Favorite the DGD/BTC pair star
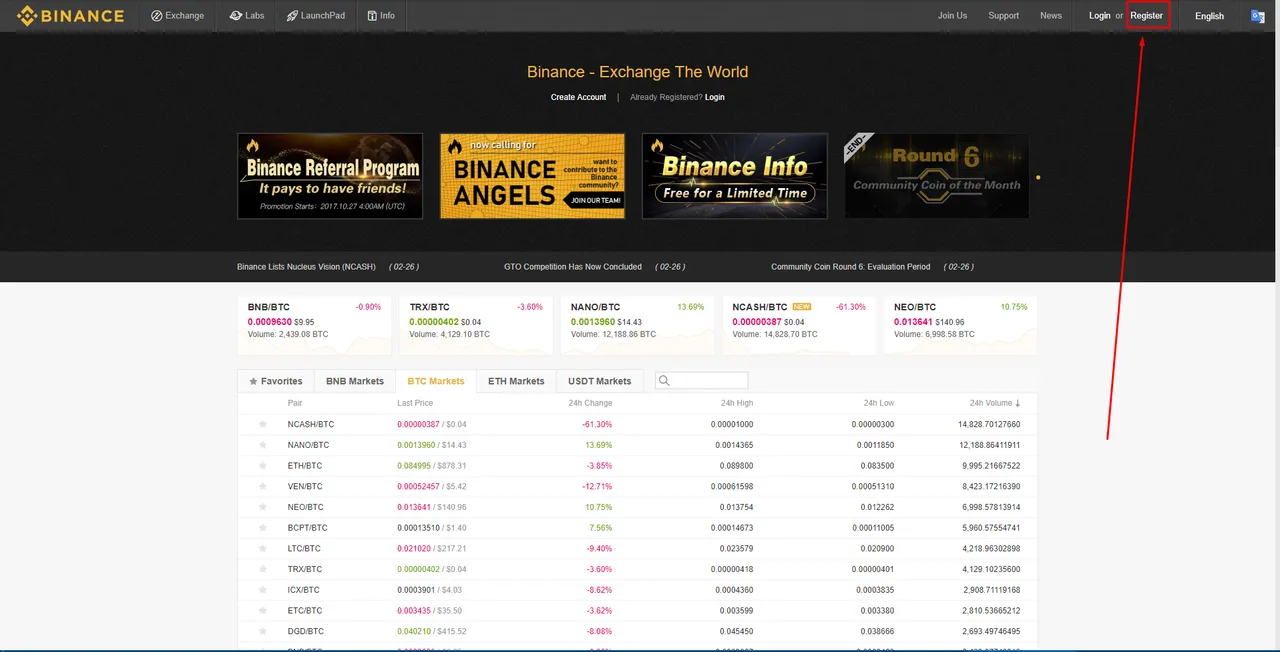The height and width of the screenshot is (652, 1280). tap(263, 631)
